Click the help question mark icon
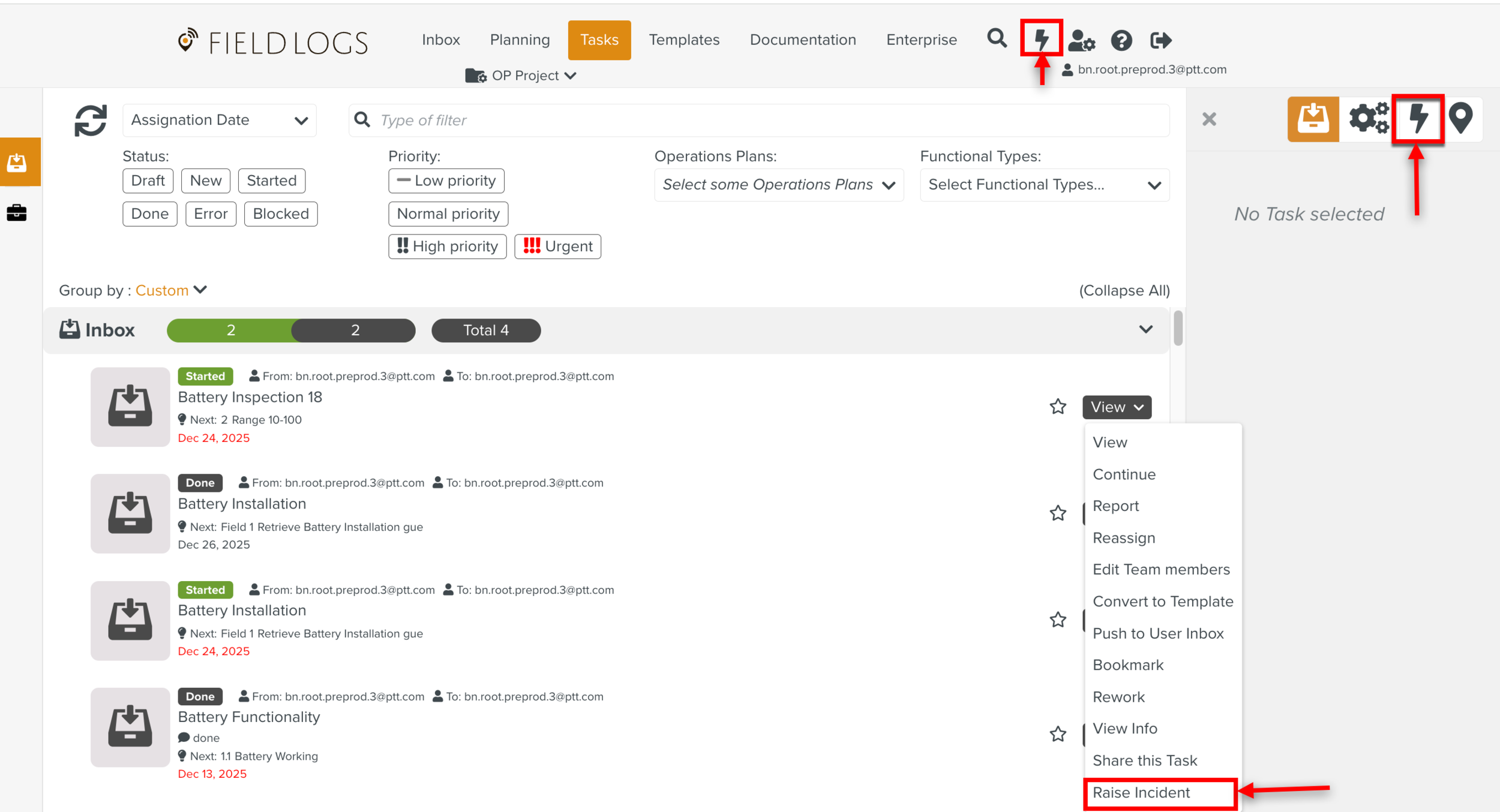Image resolution: width=1500 pixels, height=812 pixels. 1121,40
